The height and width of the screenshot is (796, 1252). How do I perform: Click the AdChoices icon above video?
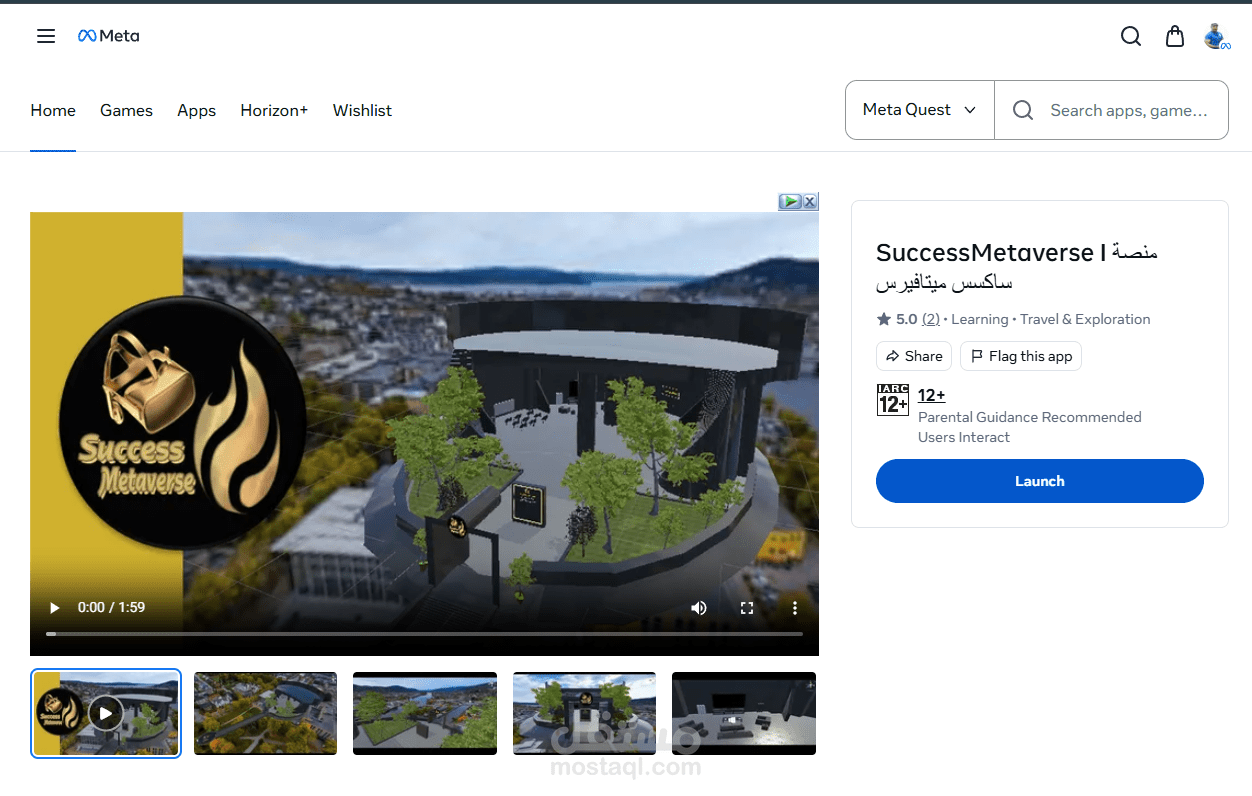click(x=790, y=201)
